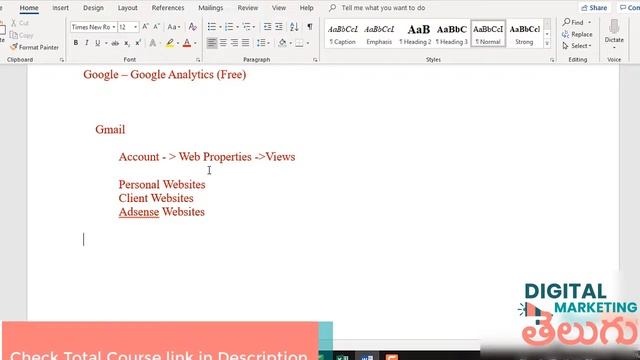Apply the Heading 3 style
The image size is (640, 360).
tap(451, 34)
